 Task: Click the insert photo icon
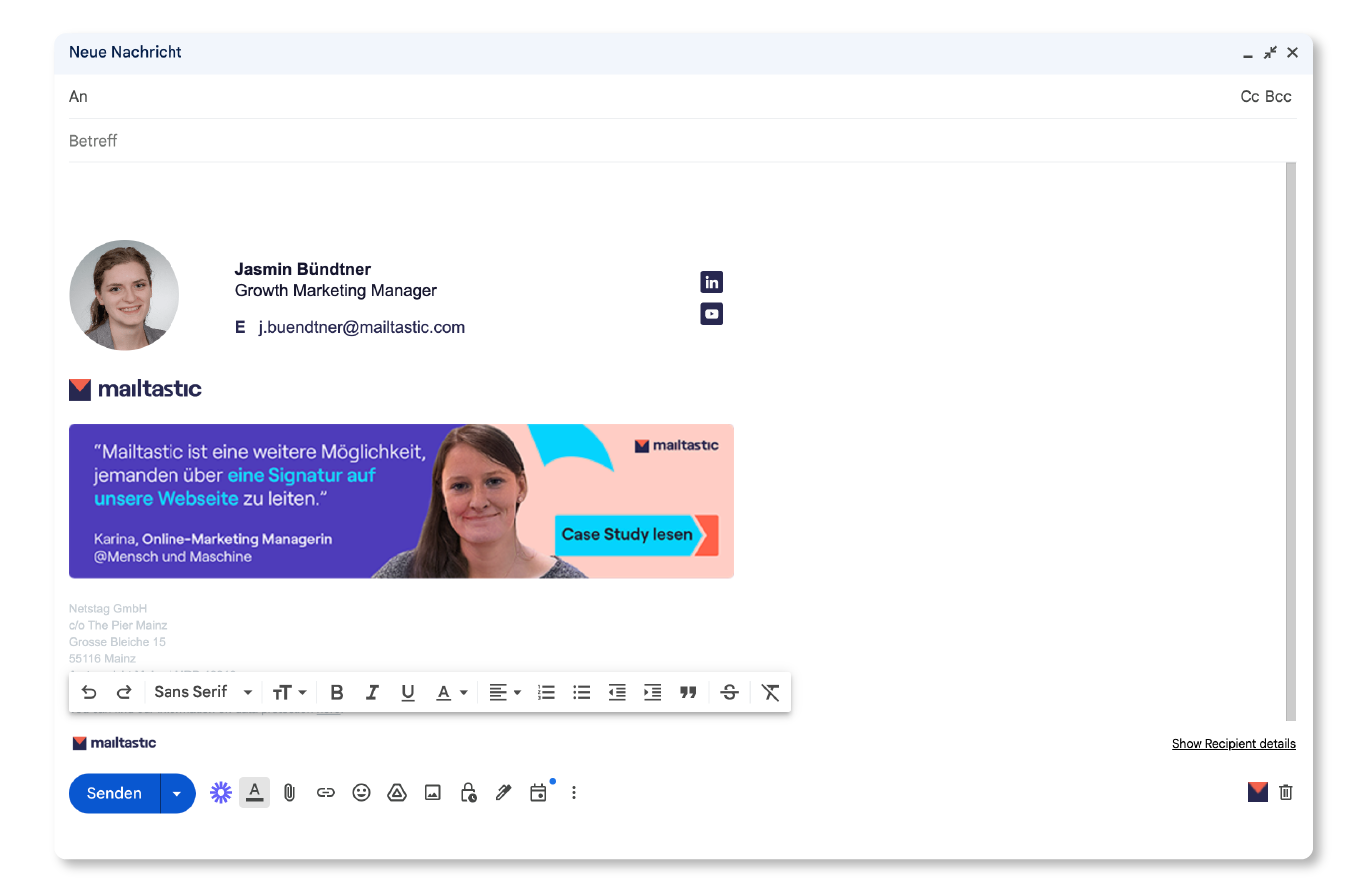[433, 793]
